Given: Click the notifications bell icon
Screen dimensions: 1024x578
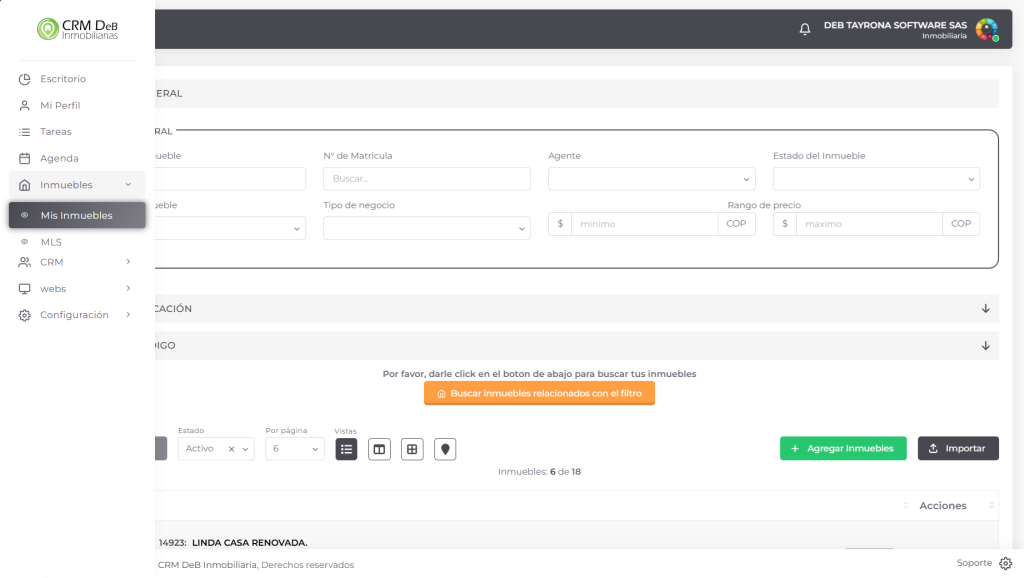Looking at the screenshot, I should click(x=805, y=29).
